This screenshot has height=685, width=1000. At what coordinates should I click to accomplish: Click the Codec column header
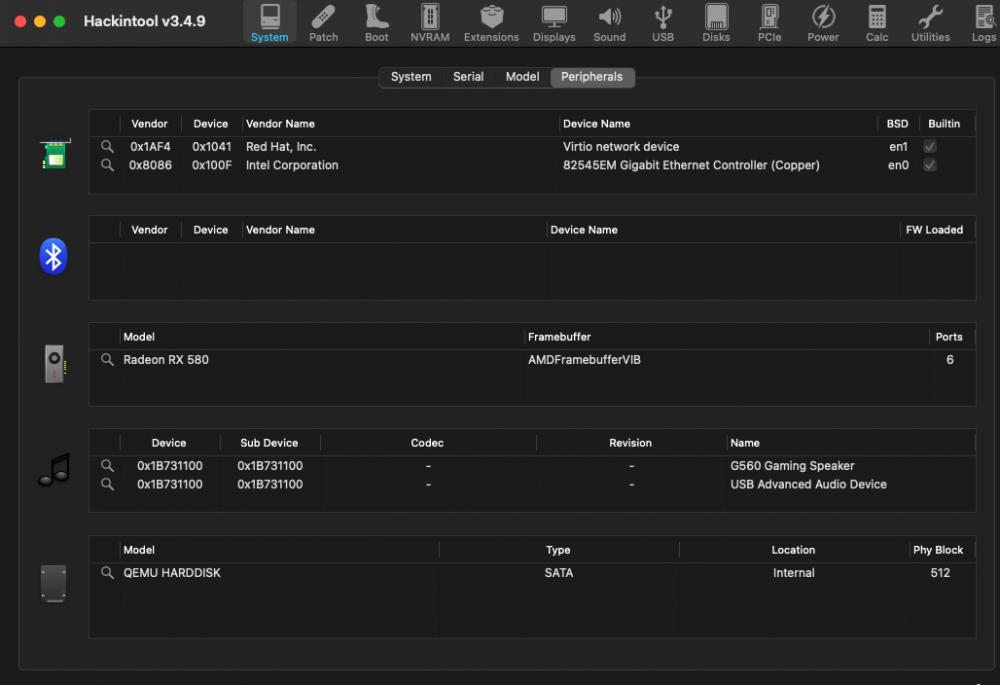pos(427,443)
